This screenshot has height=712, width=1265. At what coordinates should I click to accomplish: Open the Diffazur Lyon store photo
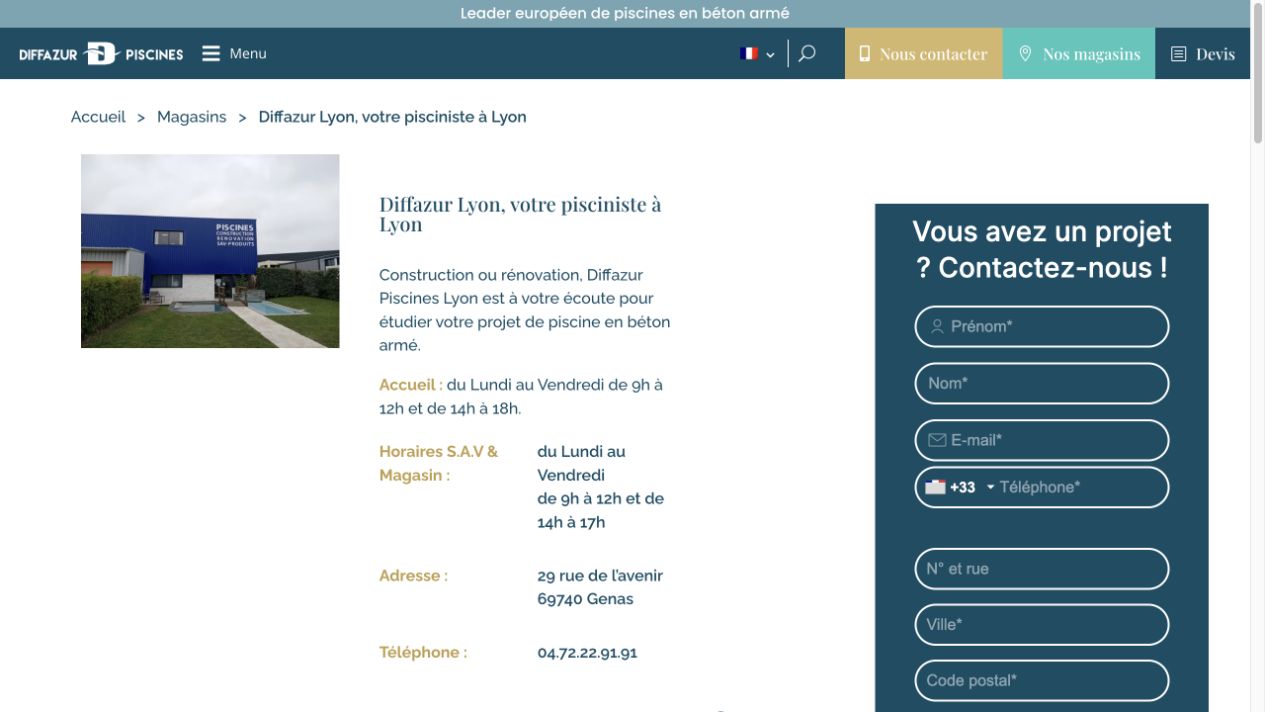pyautogui.click(x=210, y=251)
